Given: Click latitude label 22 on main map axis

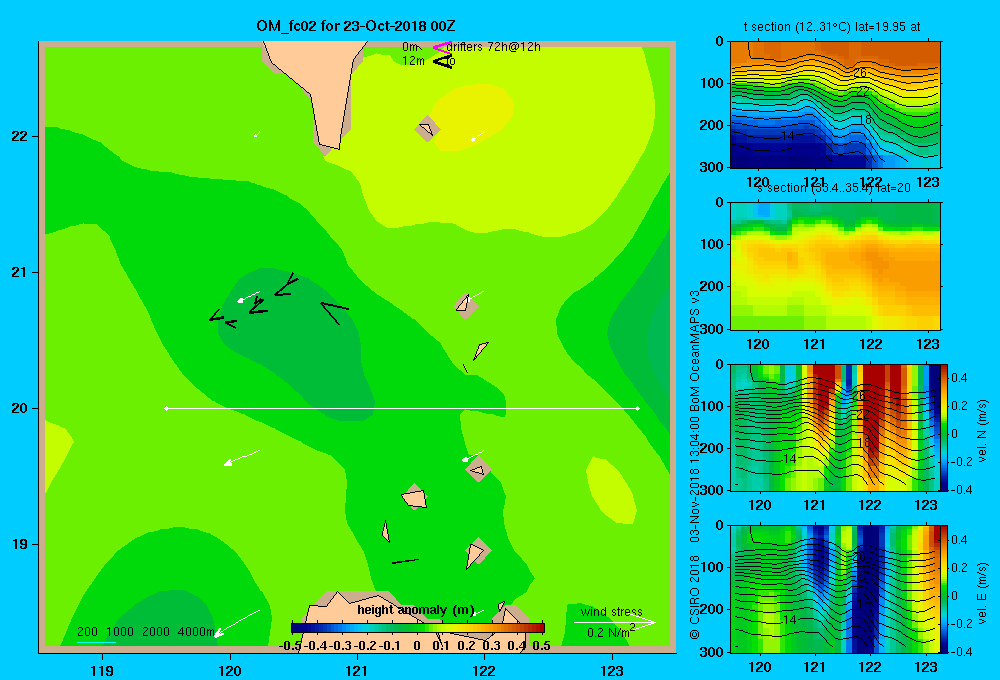Looking at the screenshot, I should point(19,137).
